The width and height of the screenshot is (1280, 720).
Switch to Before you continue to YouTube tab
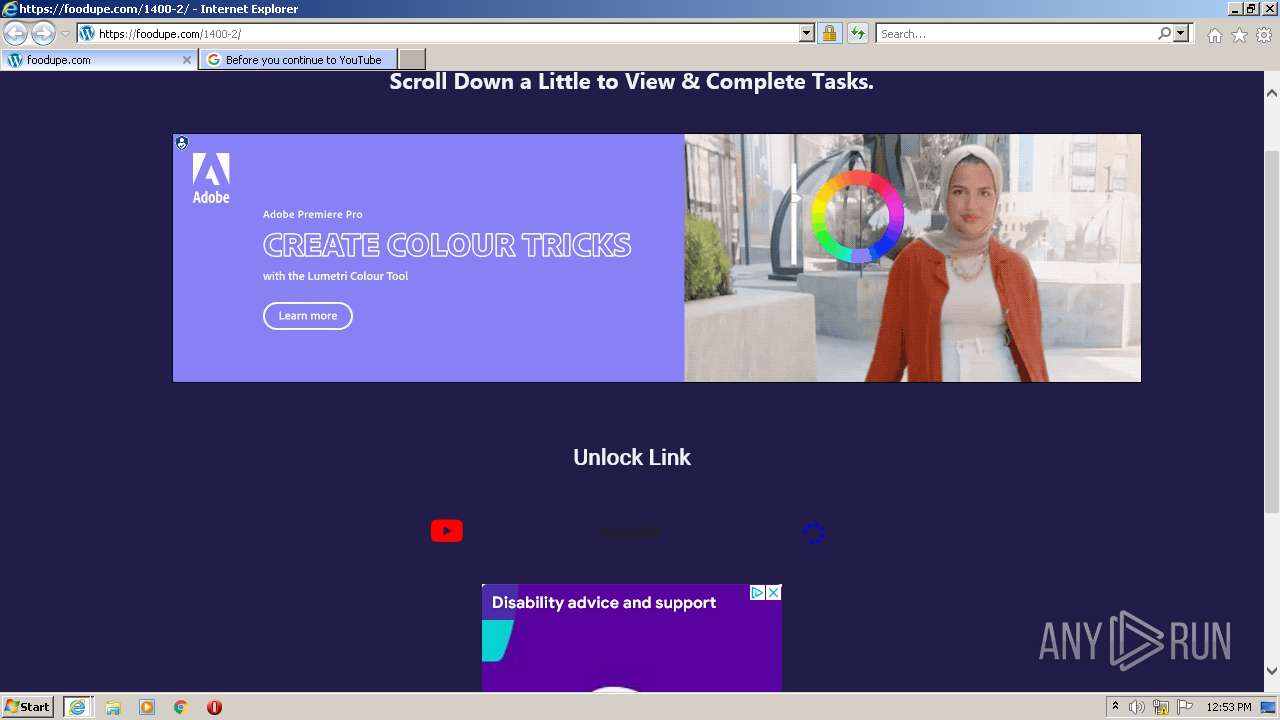pos(298,60)
